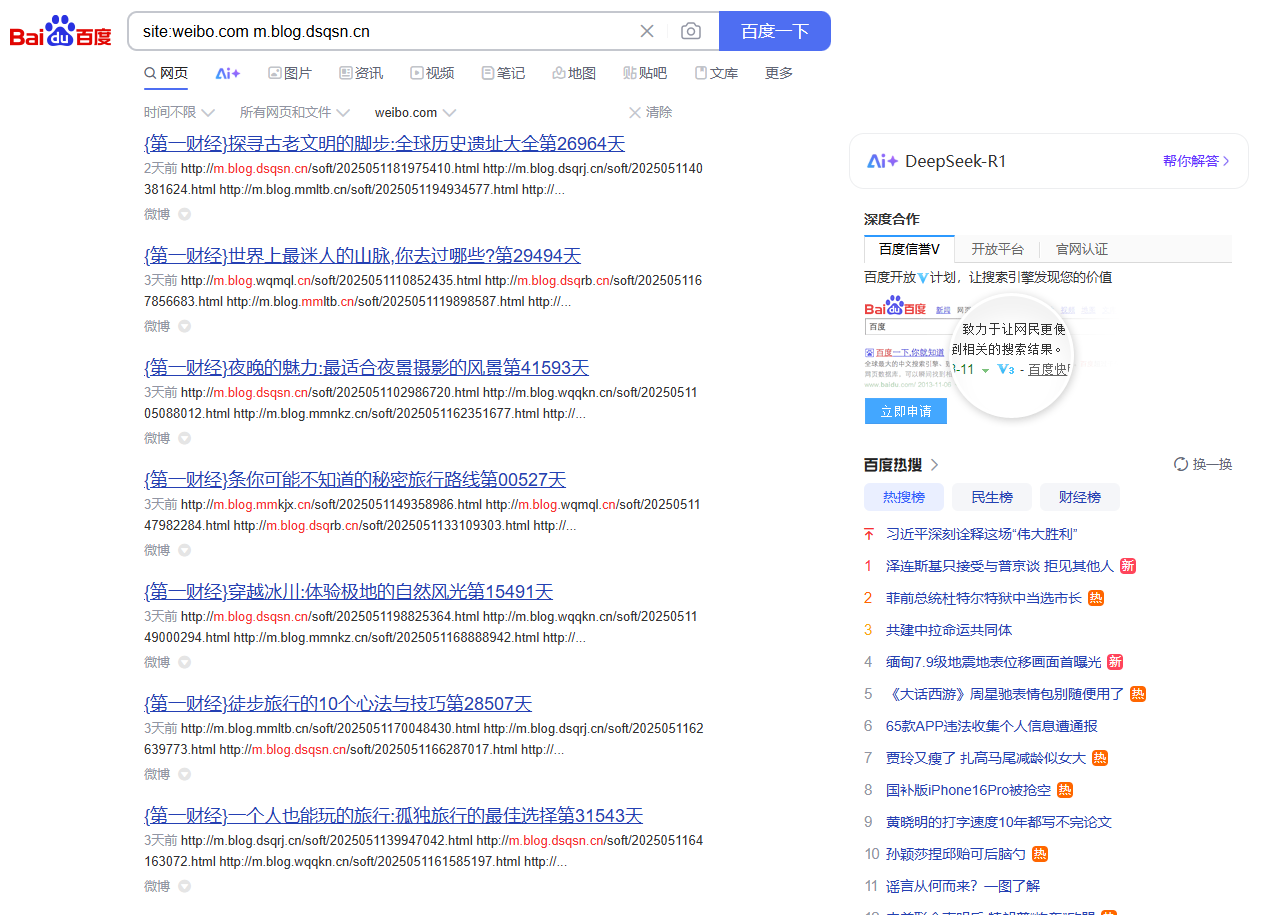Click shield icon under 第26964天 result
The image size is (1264, 915).
(x=185, y=214)
